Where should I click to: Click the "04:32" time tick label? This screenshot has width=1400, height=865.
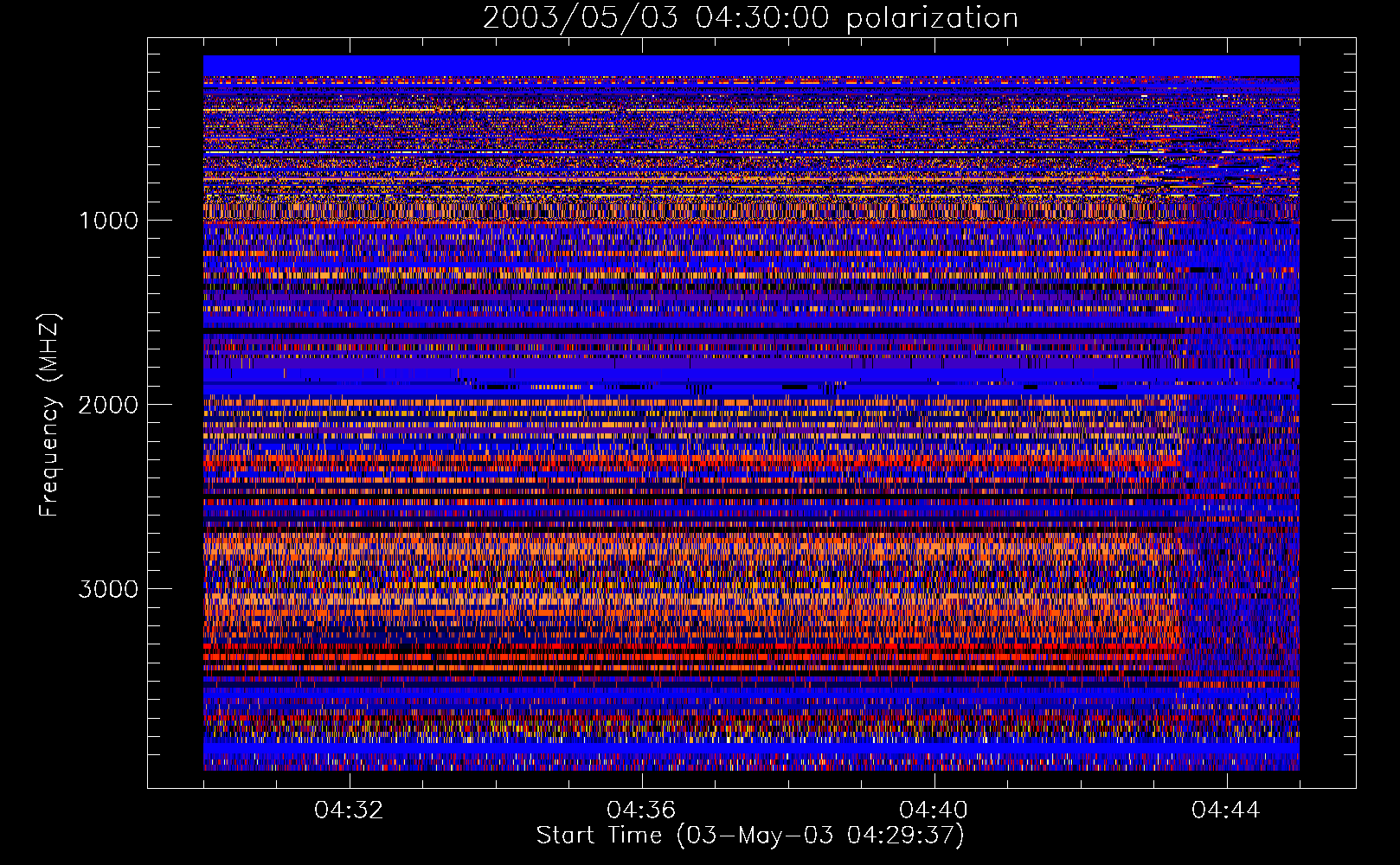349,811
